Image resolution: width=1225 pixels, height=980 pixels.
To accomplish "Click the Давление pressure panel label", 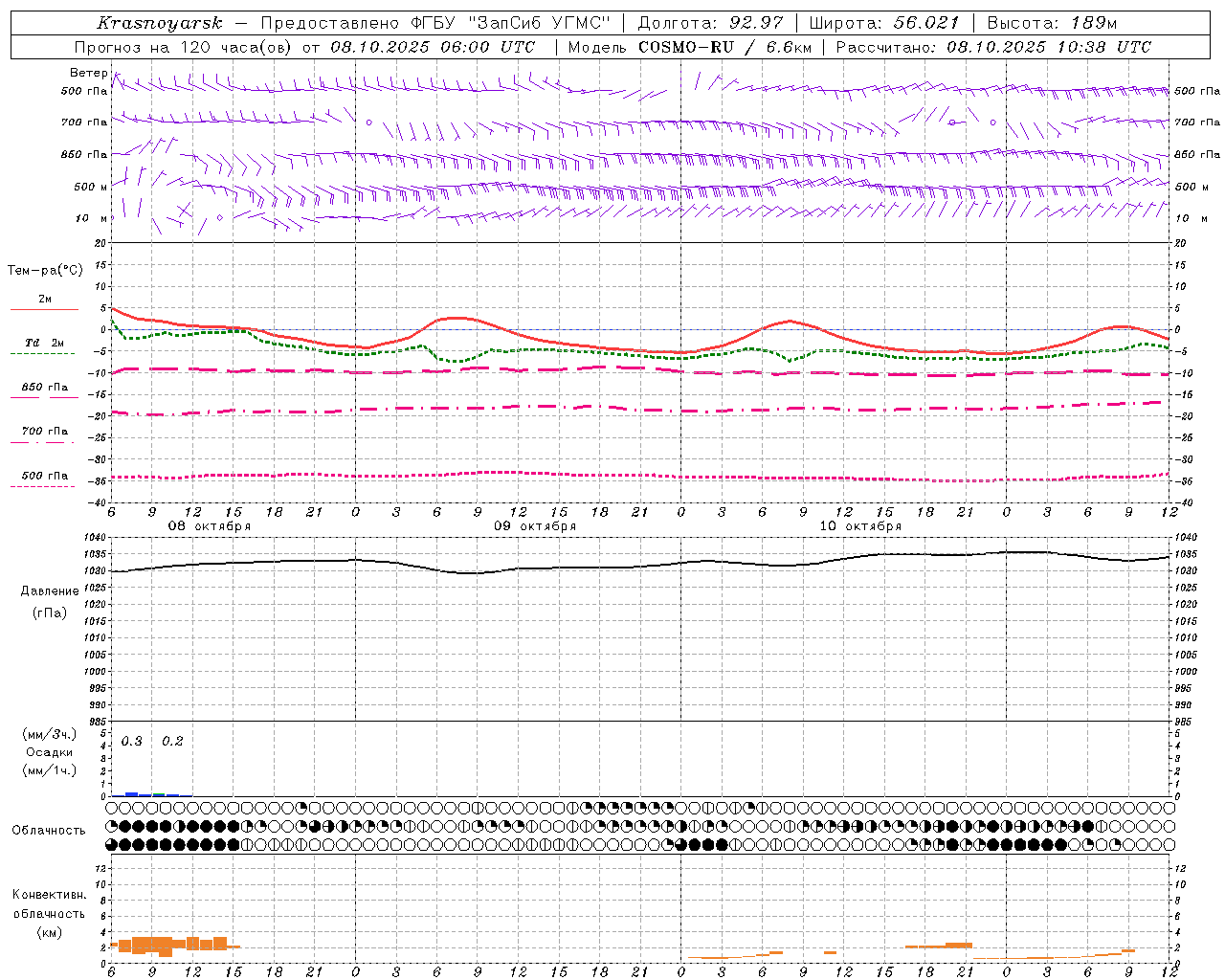I will coord(50,591).
